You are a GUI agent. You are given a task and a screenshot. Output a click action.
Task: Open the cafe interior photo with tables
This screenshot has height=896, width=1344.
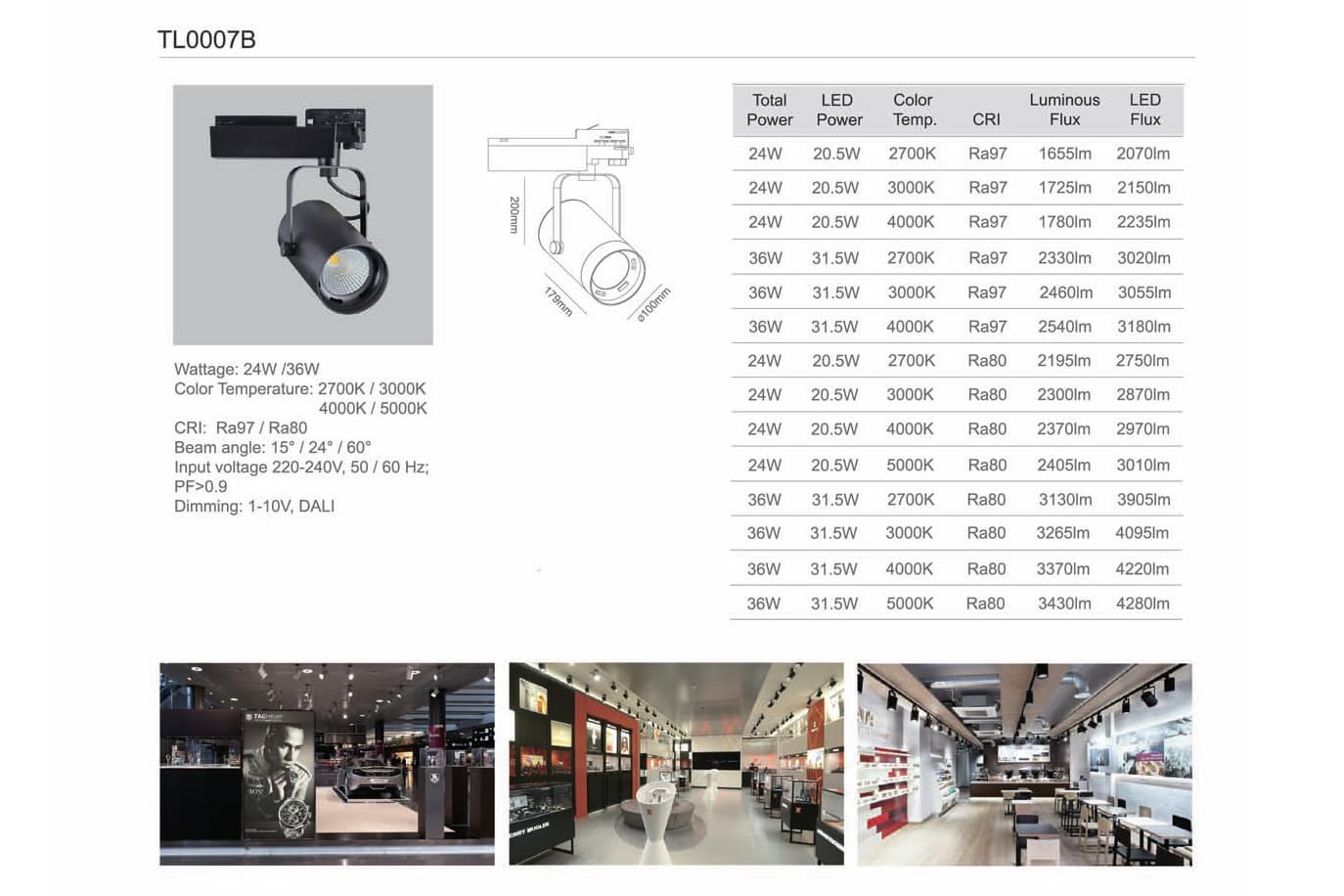point(1024,764)
